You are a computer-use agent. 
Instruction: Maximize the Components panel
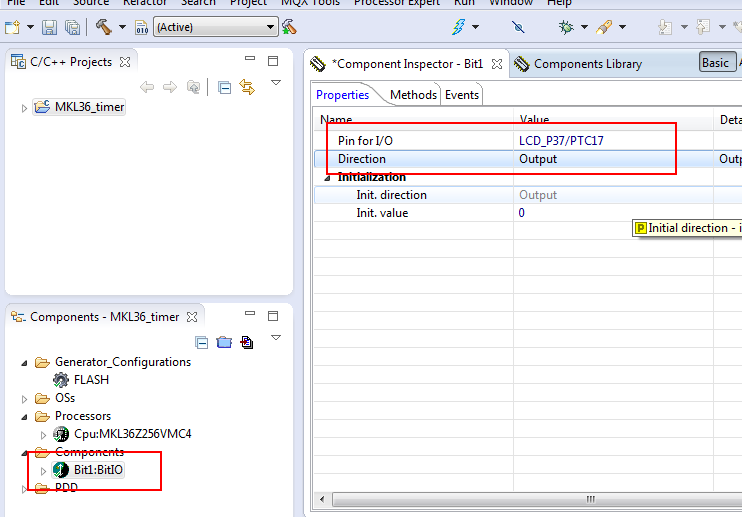tap(273, 316)
